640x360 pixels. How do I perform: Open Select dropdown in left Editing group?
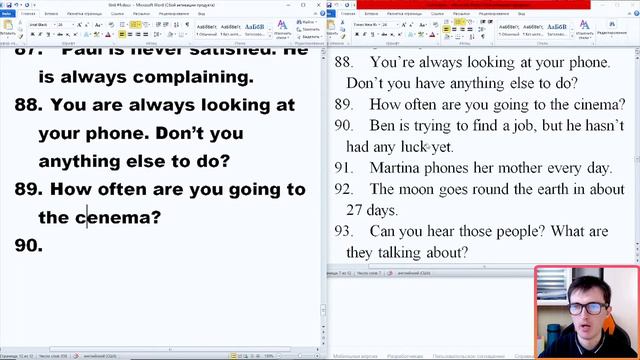309,37
